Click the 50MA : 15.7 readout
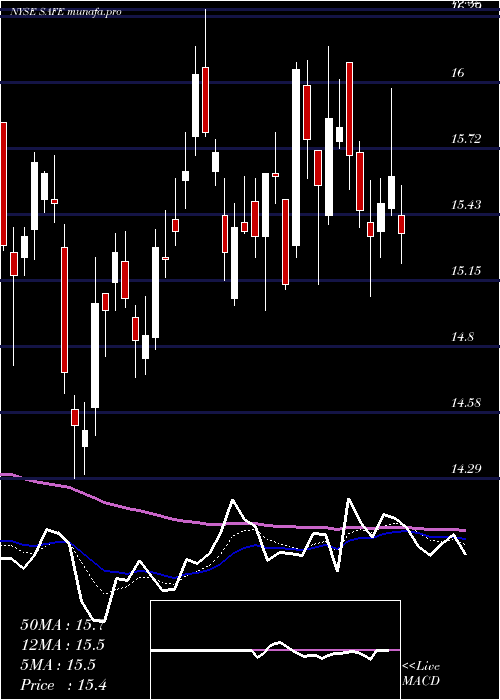Screen dimensions: 500x700 pos(63,625)
